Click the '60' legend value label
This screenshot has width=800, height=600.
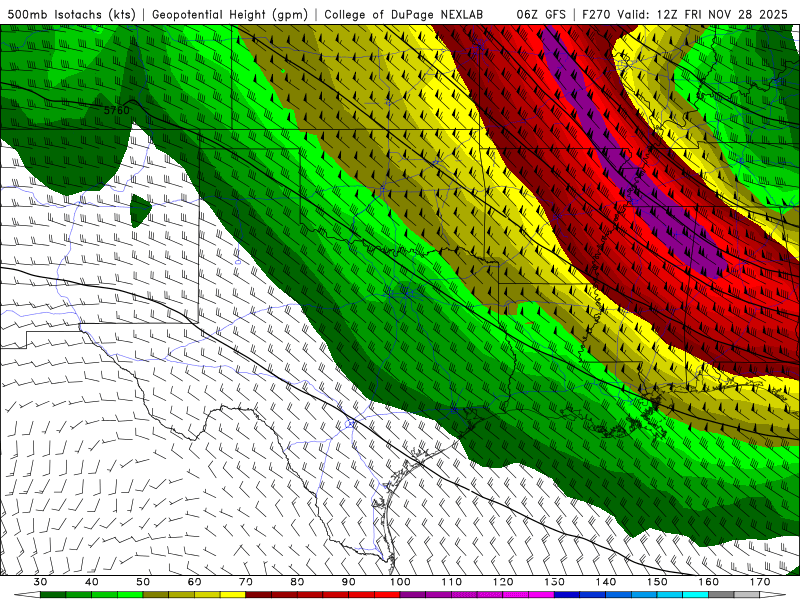click(194, 582)
